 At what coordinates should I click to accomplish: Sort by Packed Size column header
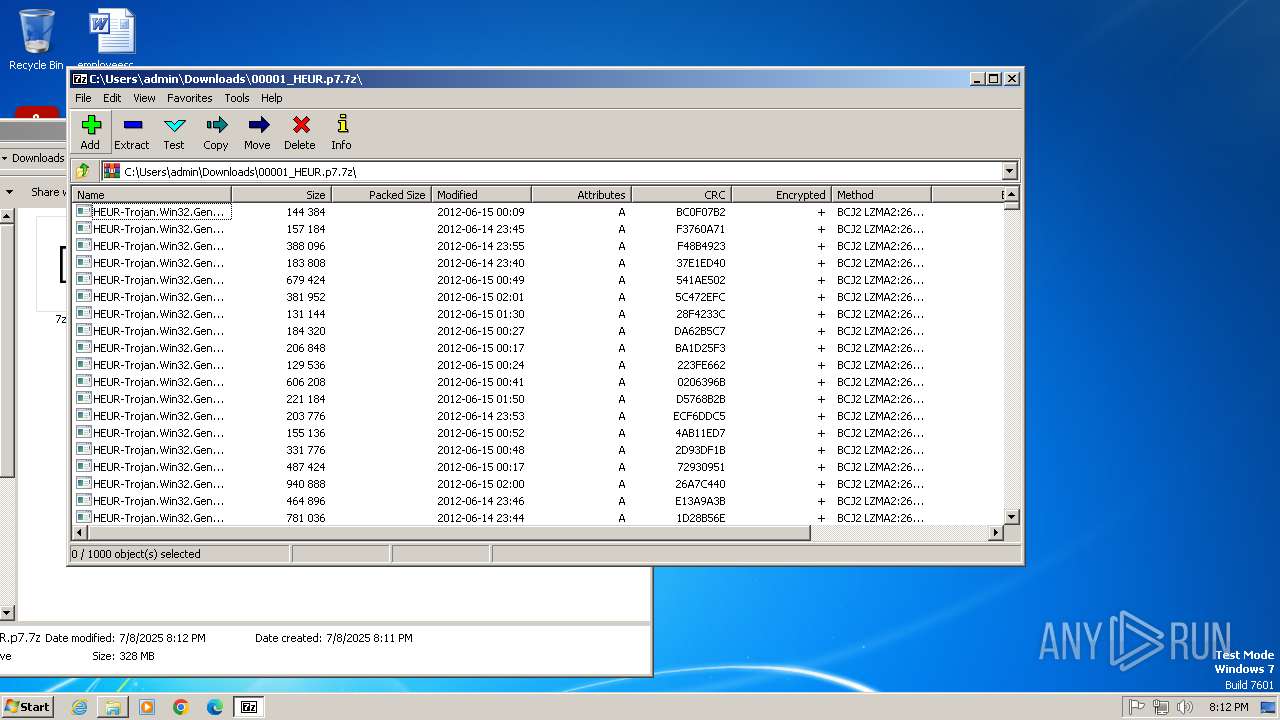[381, 195]
